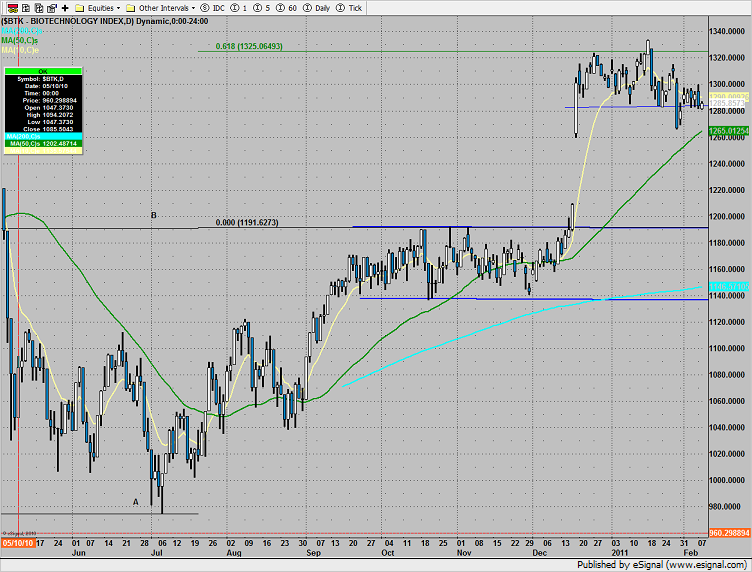Select the 5-minute interval icon
This screenshot has width=752, height=572.
point(258,7)
